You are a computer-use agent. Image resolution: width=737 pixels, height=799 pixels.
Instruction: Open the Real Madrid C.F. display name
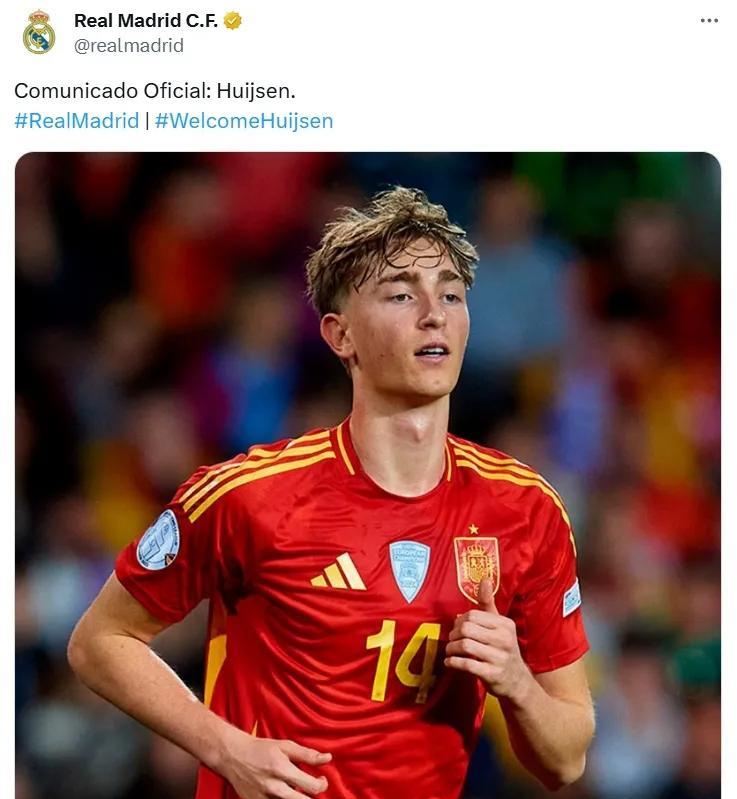point(146,21)
